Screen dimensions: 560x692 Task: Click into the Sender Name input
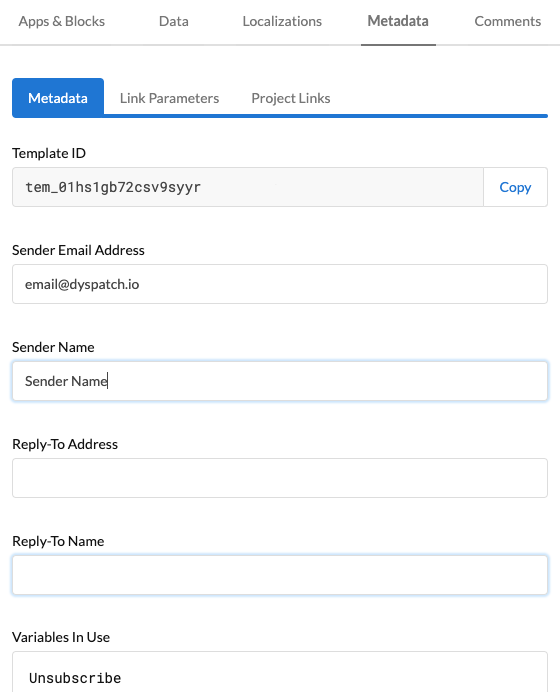[280, 381]
